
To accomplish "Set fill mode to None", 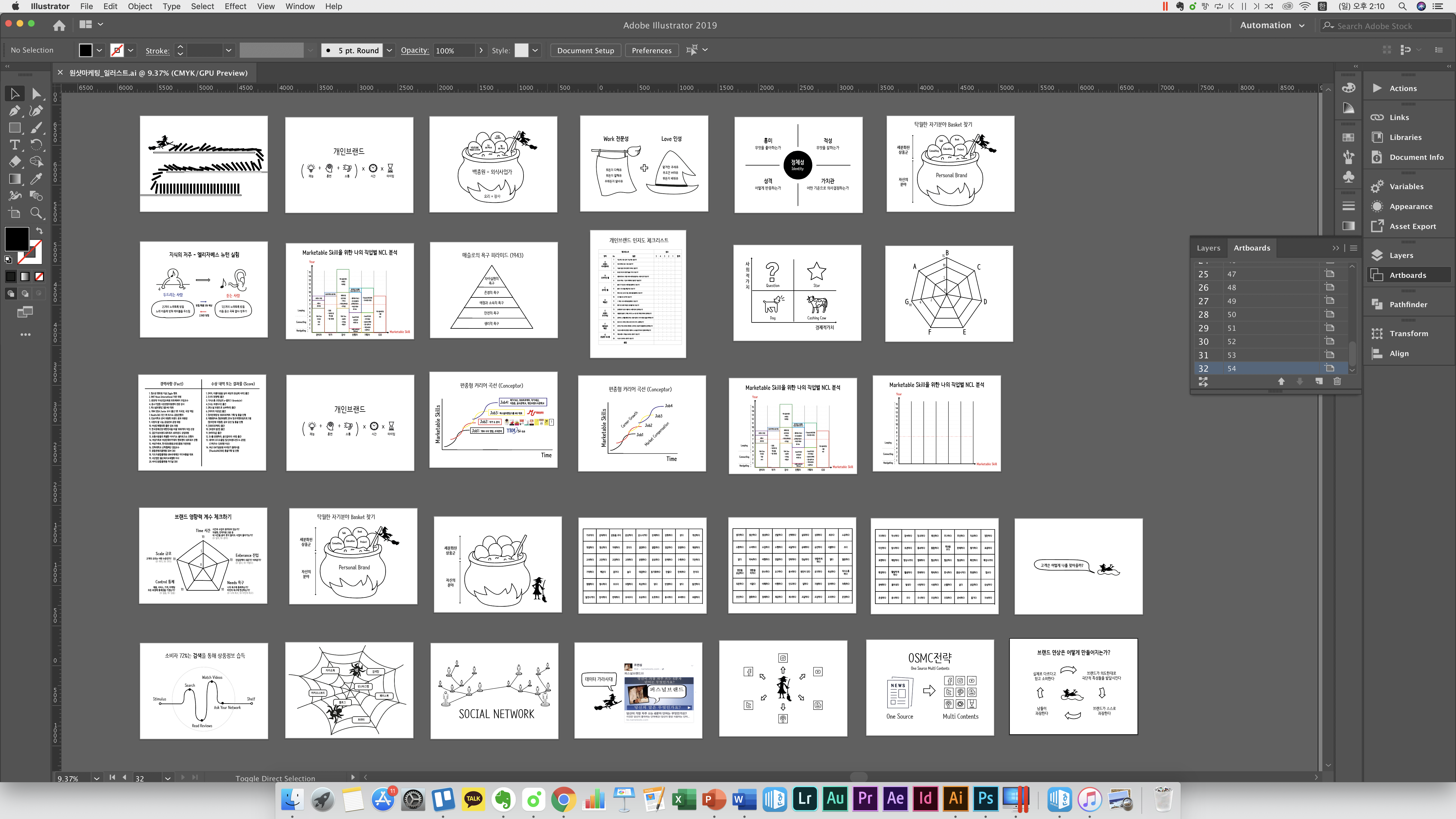I will point(39,276).
